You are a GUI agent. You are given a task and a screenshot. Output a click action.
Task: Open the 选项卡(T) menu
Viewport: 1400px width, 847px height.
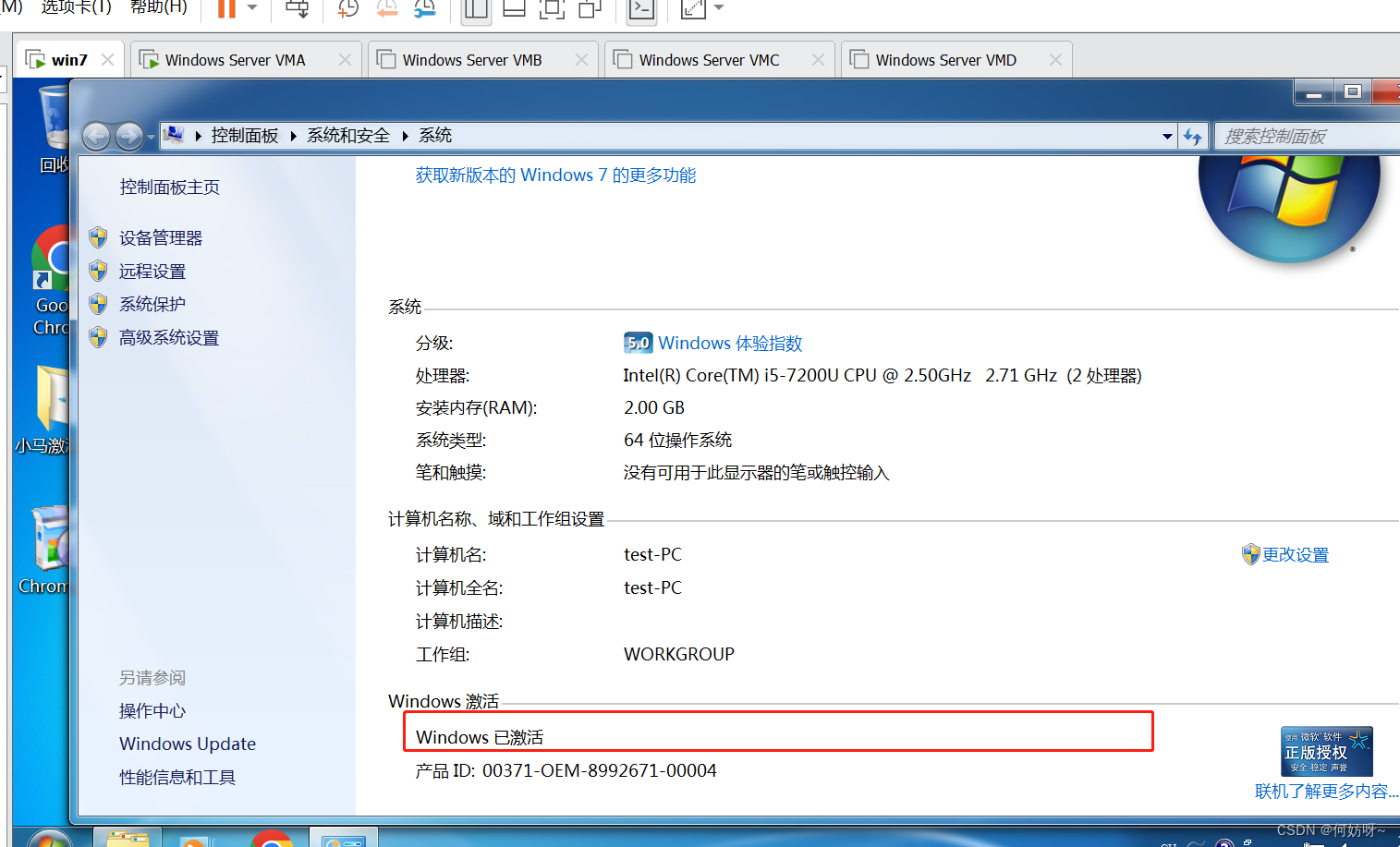click(76, 7)
